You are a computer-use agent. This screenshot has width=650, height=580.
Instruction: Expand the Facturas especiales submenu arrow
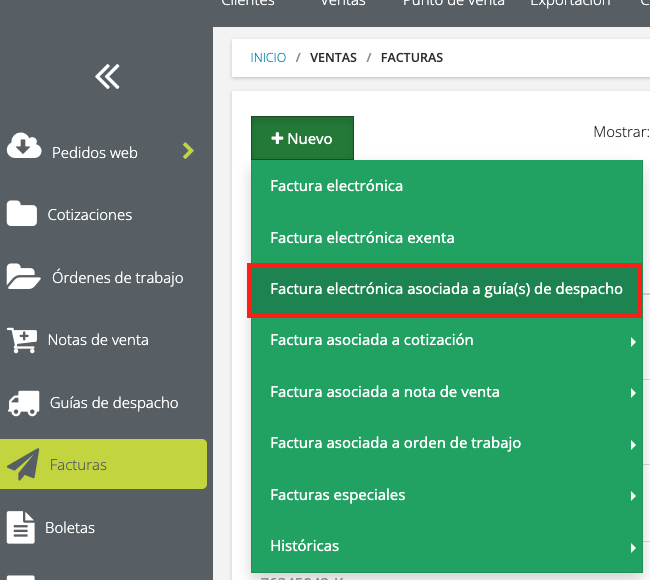[633, 496]
